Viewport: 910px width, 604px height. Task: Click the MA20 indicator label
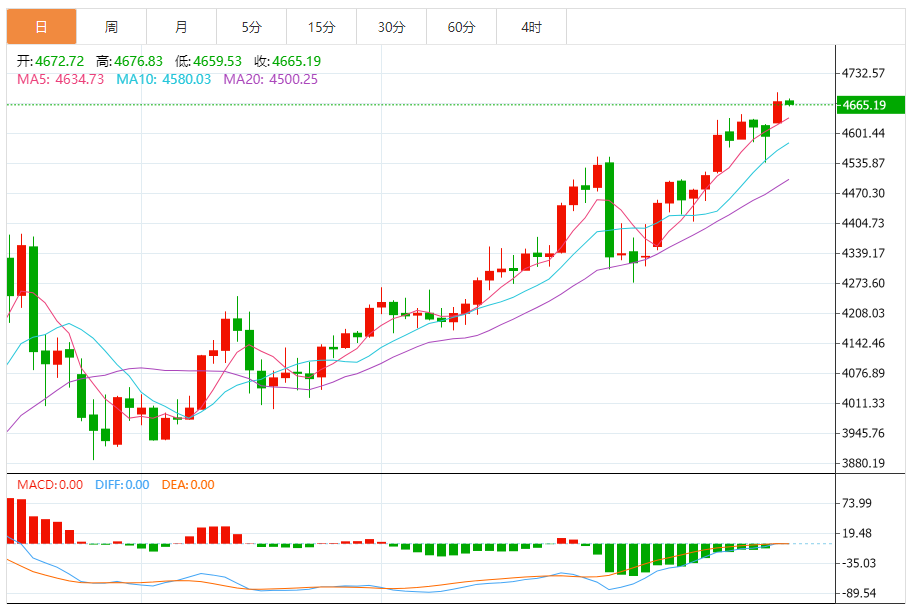coord(270,79)
